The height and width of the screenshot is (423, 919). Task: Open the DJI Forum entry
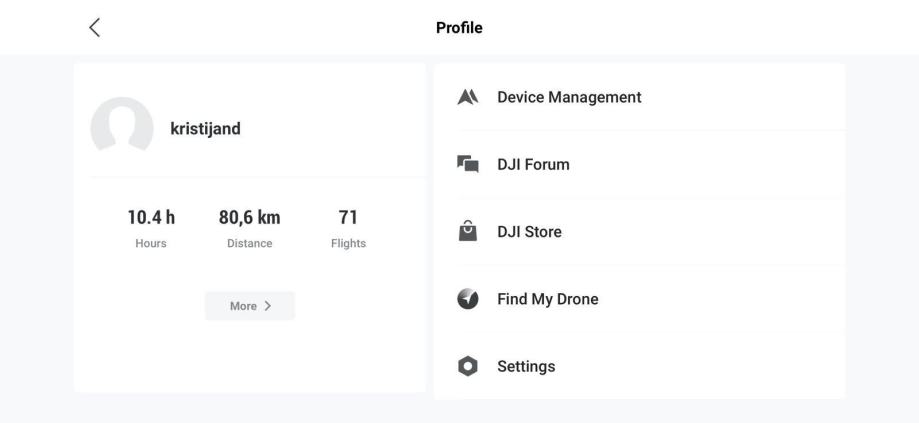[x=533, y=164]
